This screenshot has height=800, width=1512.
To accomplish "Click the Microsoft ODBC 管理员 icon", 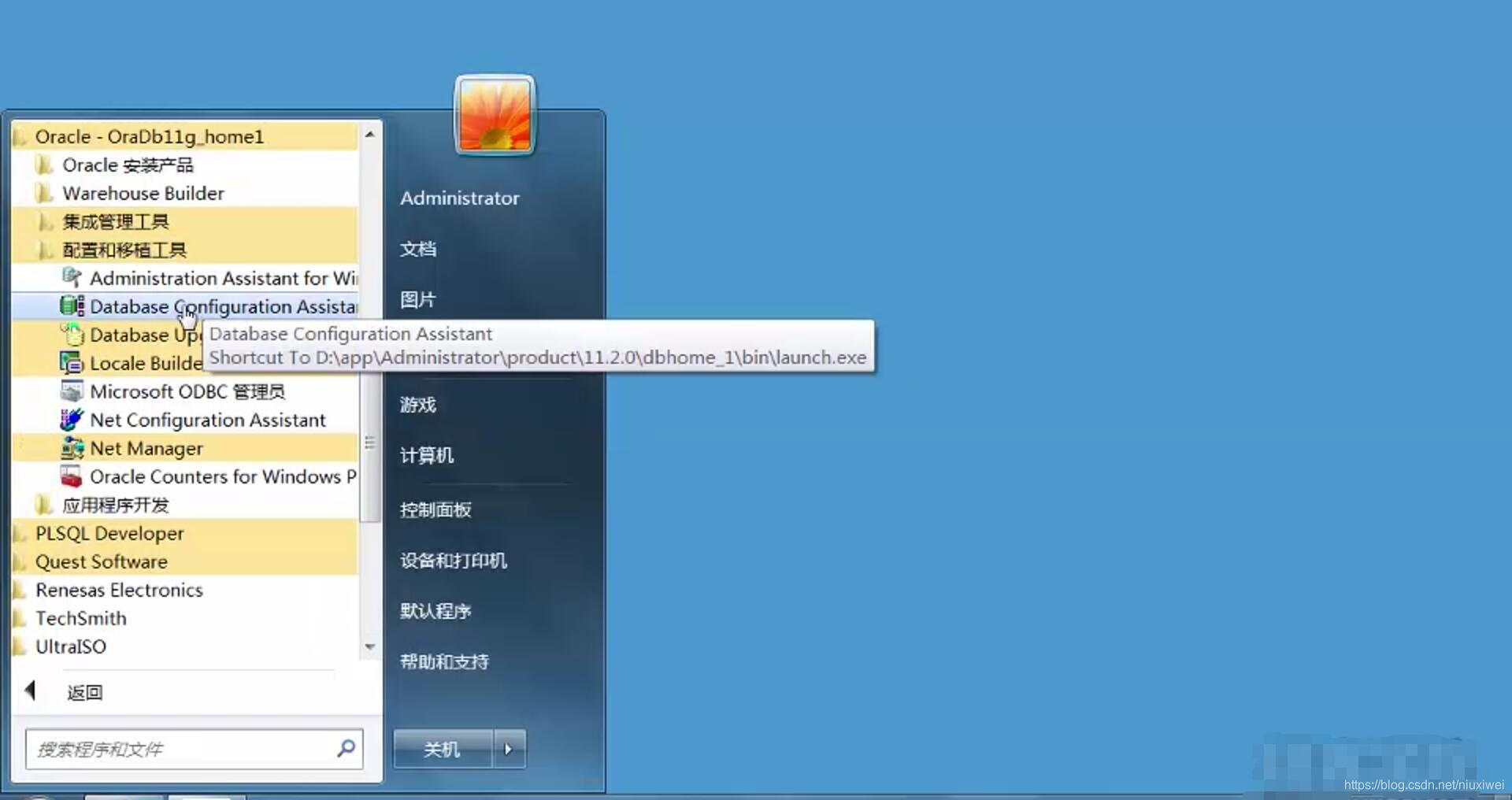I will tap(72, 391).
